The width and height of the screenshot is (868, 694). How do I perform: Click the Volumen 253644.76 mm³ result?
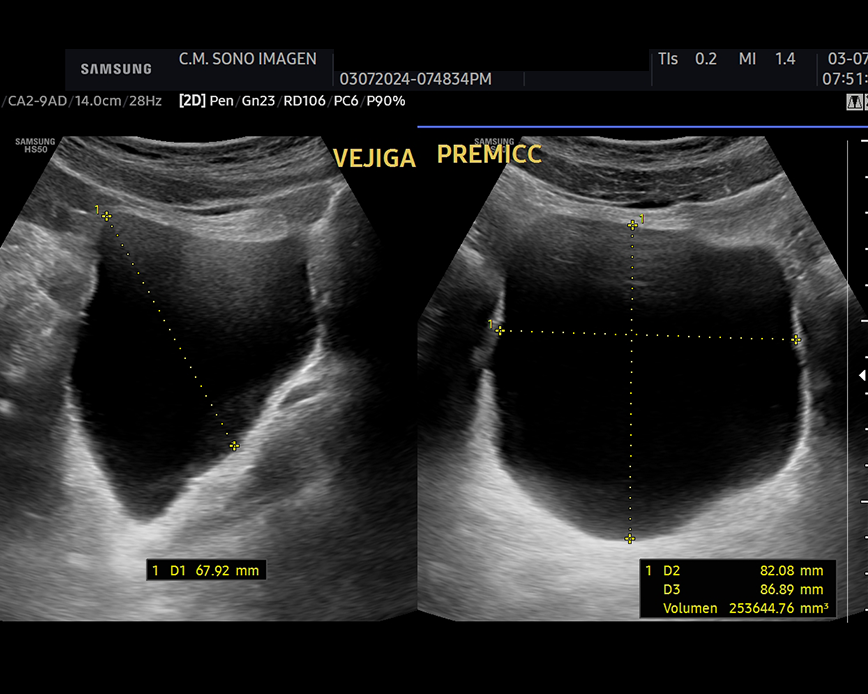738,607
